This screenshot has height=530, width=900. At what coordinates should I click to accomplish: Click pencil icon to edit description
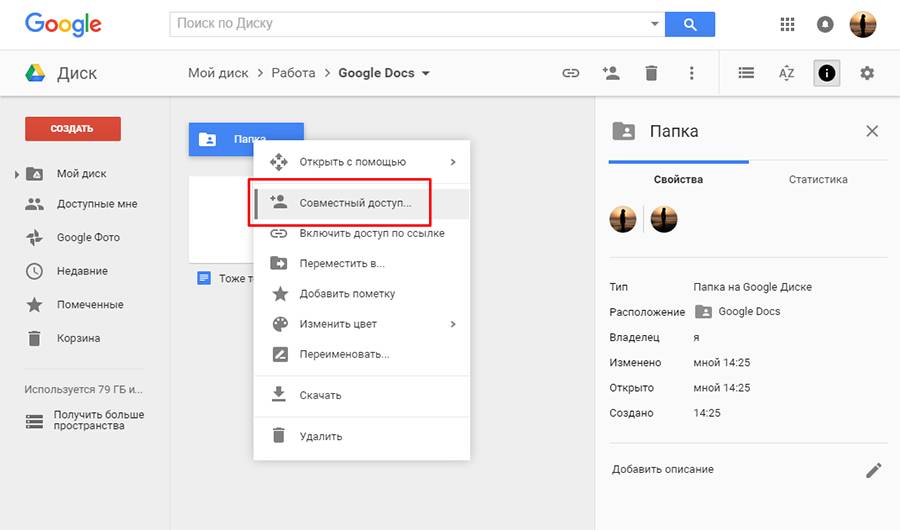tap(874, 470)
